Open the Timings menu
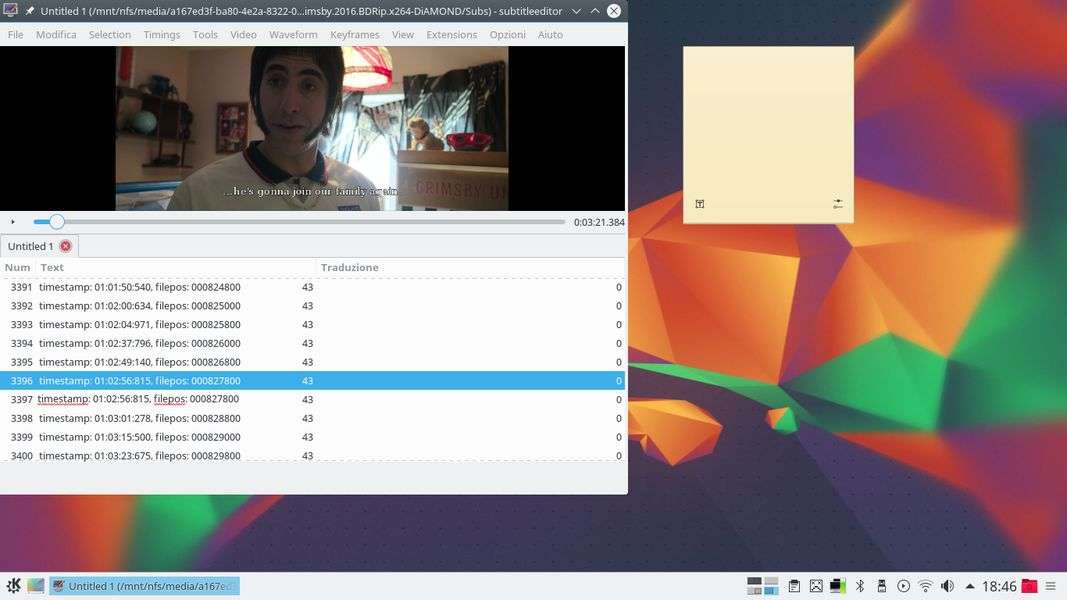1067x600 pixels. [x=162, y=35]
